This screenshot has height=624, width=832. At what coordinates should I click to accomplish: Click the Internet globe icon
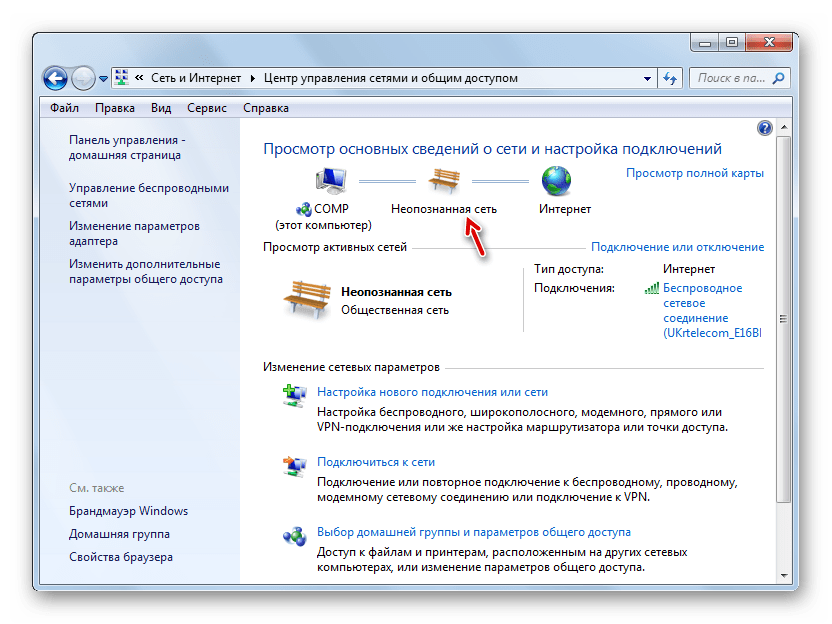tap(556, 180)
